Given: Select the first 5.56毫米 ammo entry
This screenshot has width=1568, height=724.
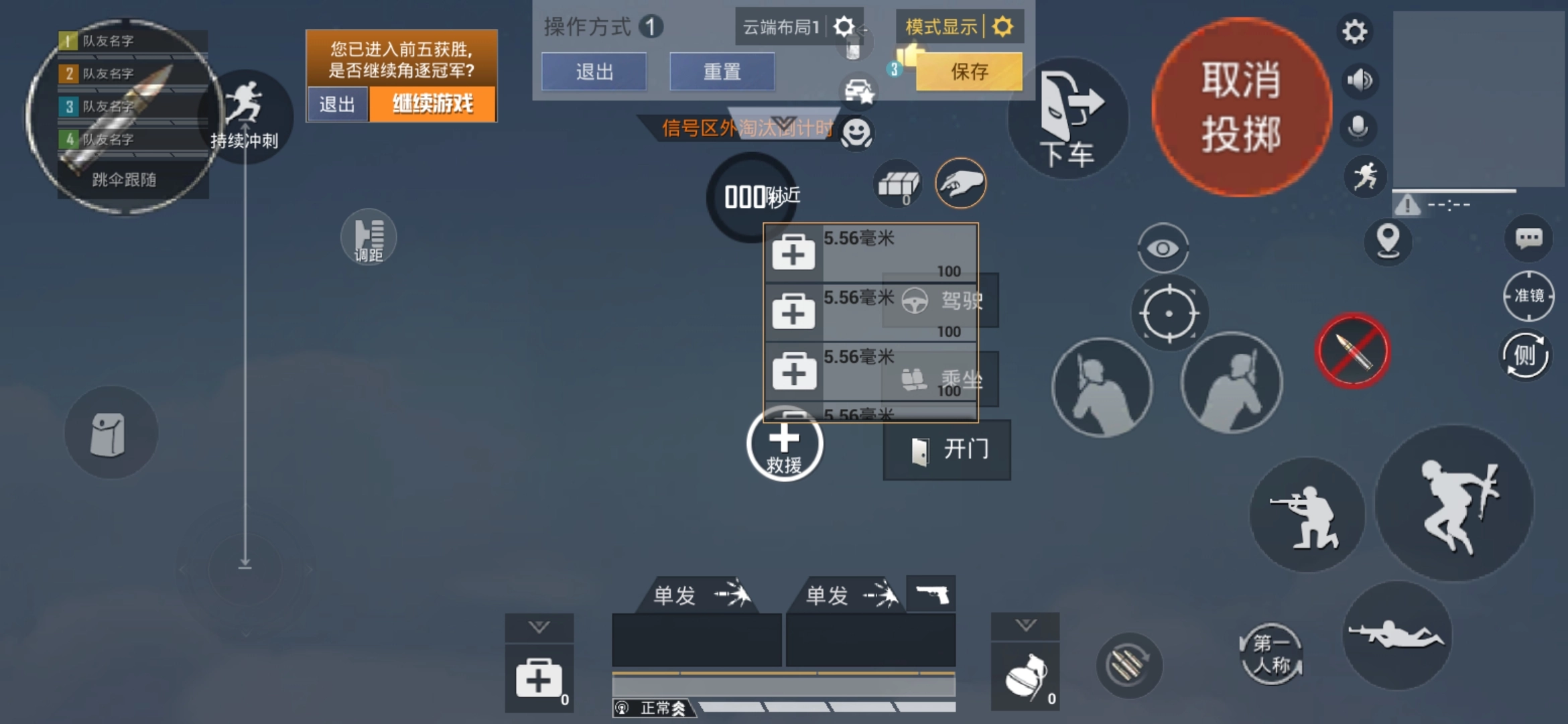Looking at the screenshot, I should 870,253.
